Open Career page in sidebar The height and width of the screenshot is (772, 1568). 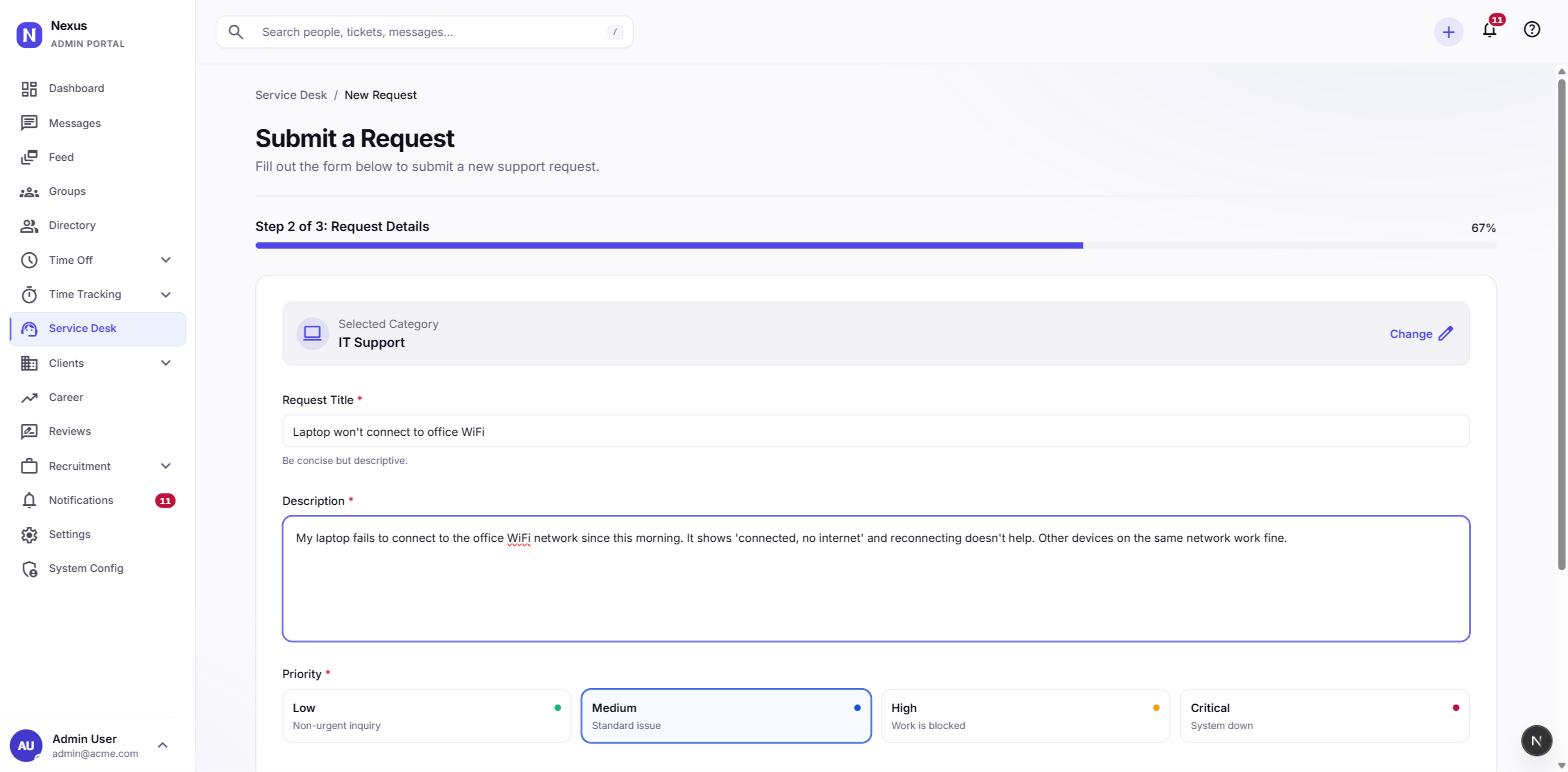[x=98, y=398]
